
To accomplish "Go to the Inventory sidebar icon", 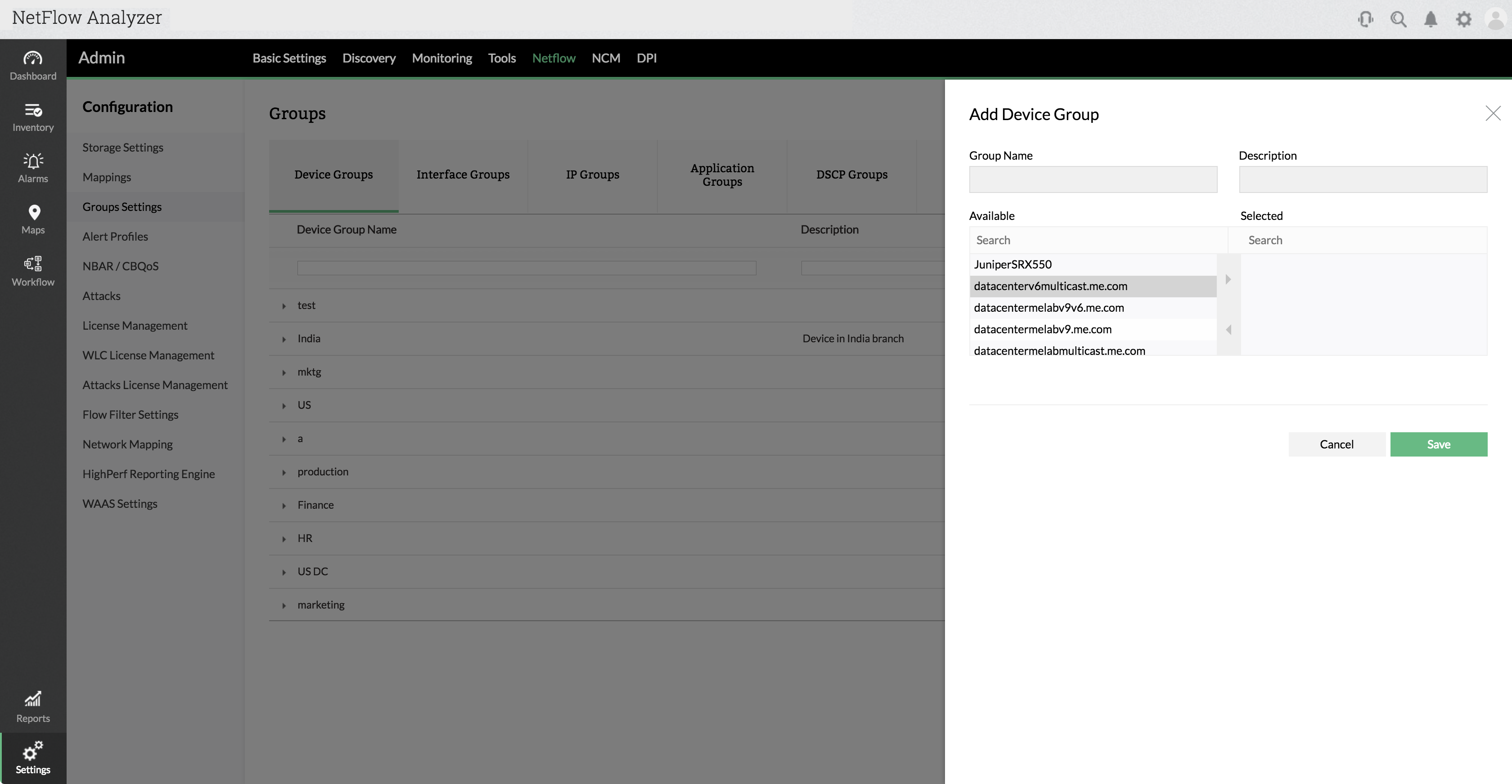I will pyautogui.click(x=33, y=117).
